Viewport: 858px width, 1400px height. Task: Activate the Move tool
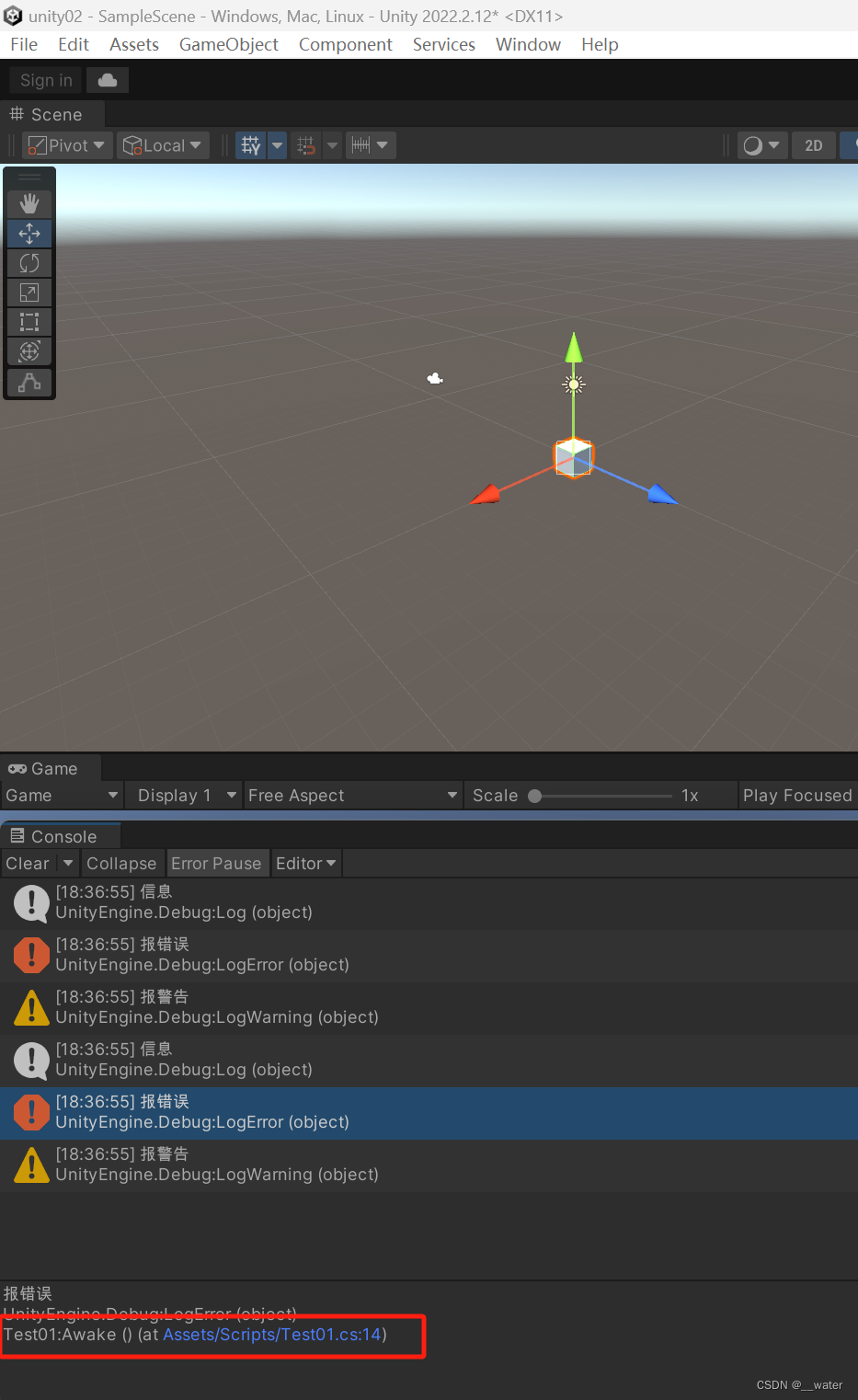(x=29, y=233)
